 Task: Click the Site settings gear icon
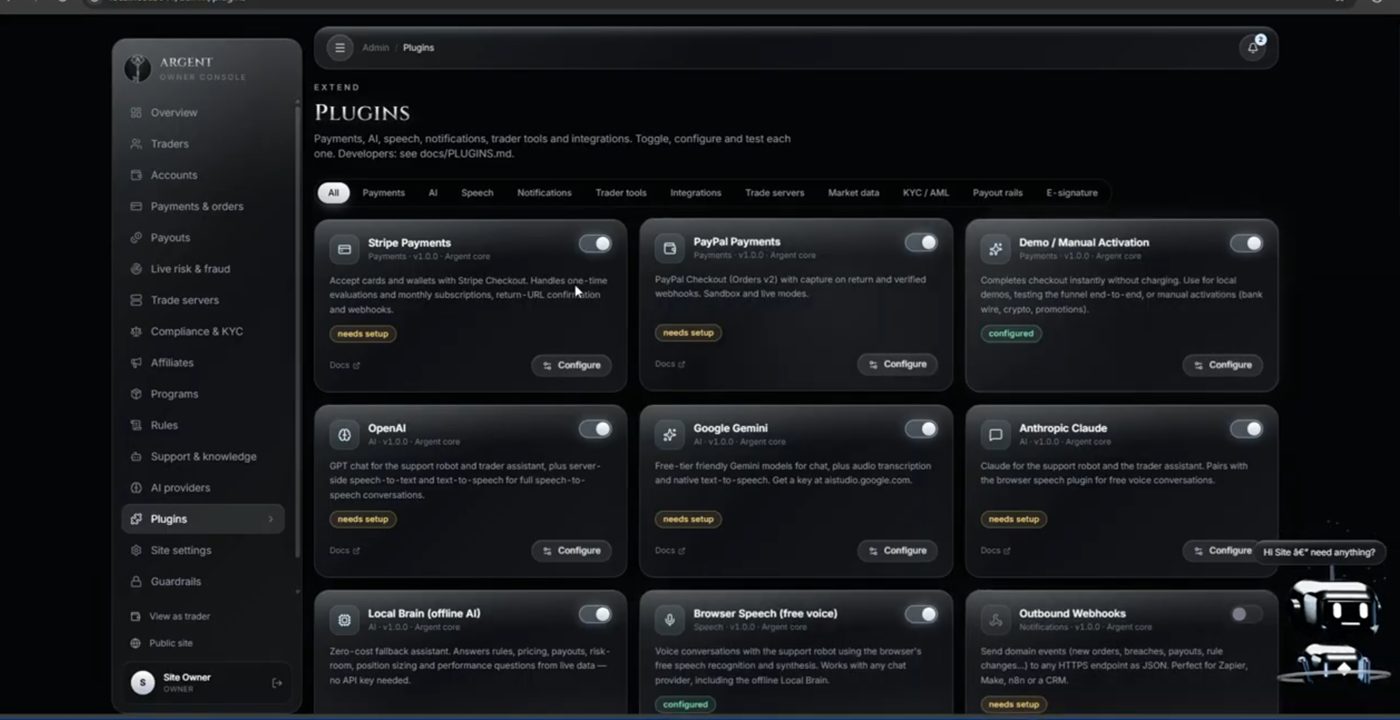point(136,550)
